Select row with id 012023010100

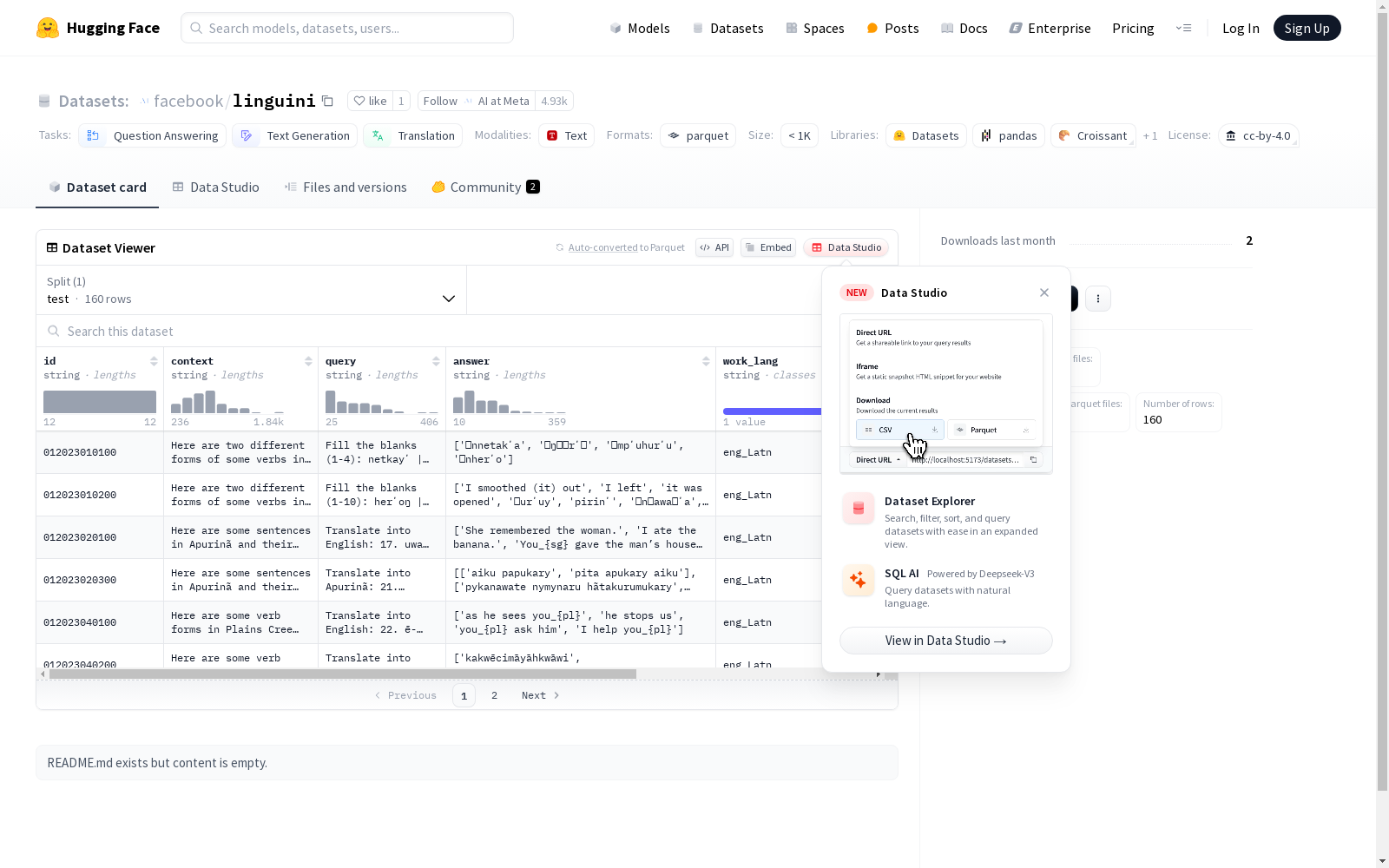[429, 452]
